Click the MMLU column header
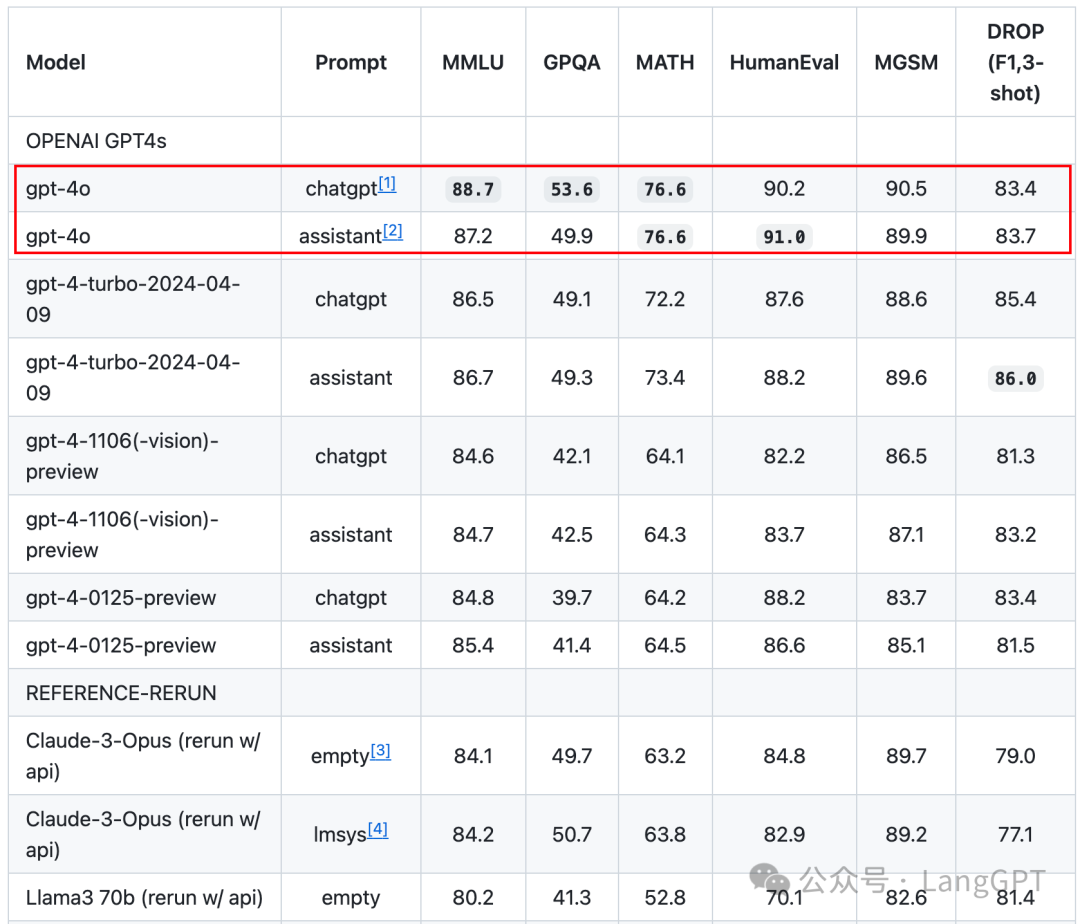Screen dimensions: 1080x924 coord(473,62)
